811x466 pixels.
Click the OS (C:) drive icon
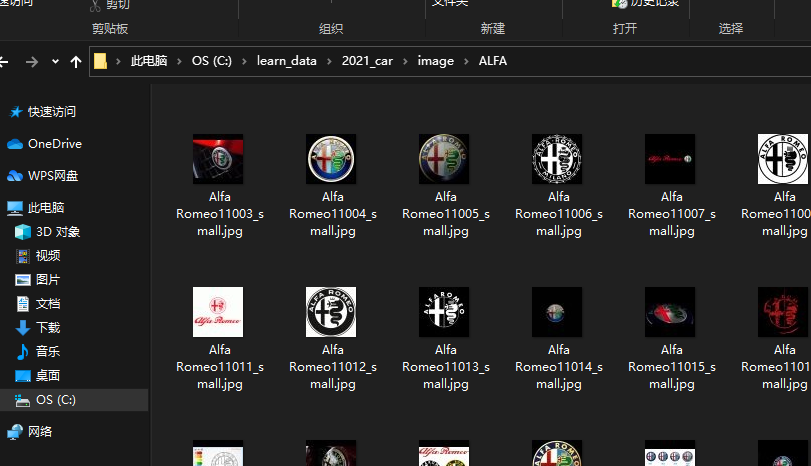(x=22, y=400)
